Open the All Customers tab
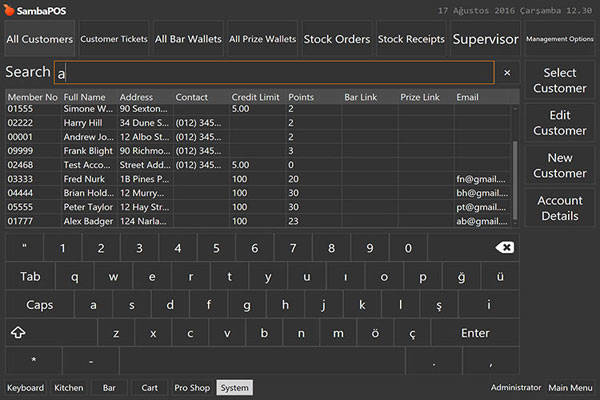600x400 pixels. [x=39, y=40]
